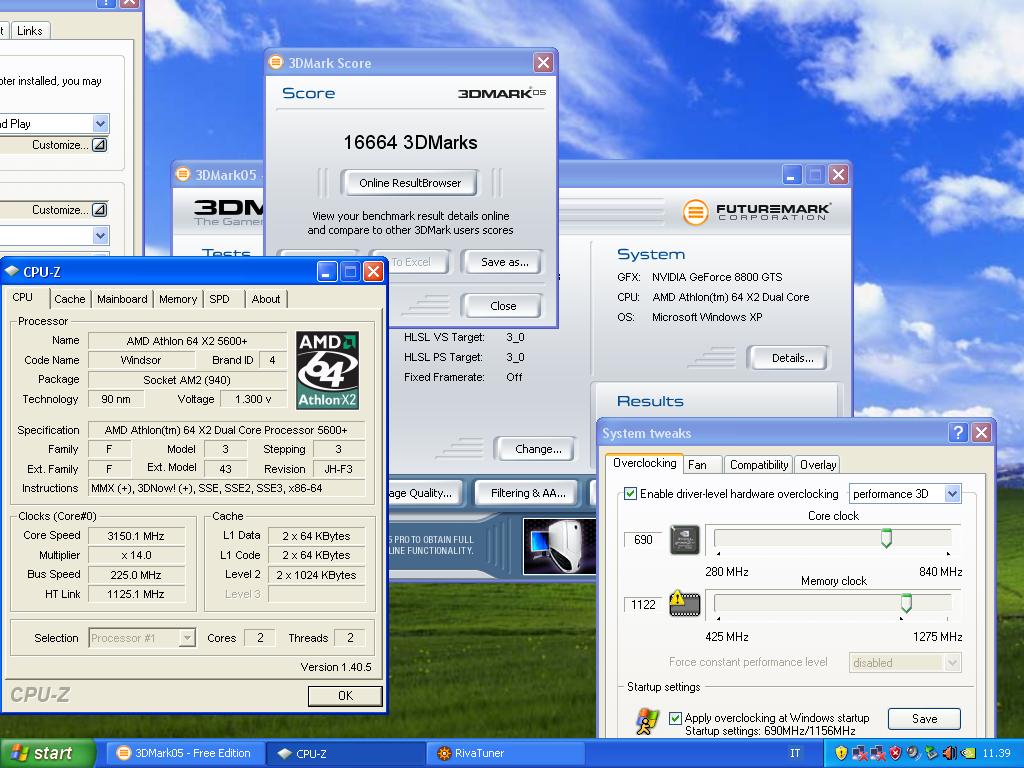Select the Overclocking tab in System tweaks
The height and width of the screenshot is (768, 1024).
[645, 463]
